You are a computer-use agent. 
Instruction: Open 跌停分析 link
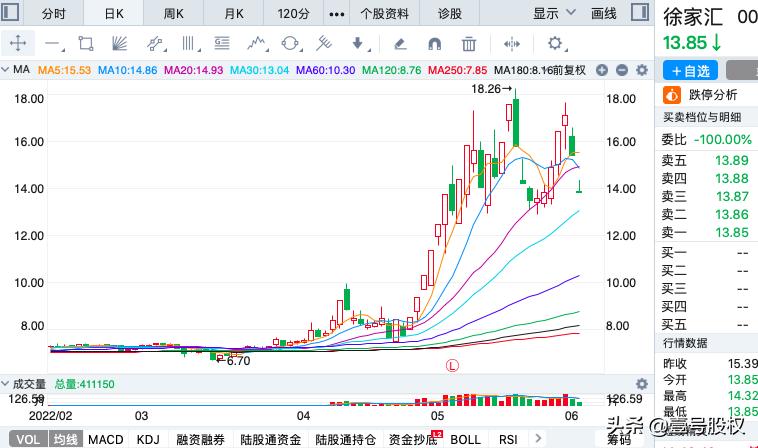coord(713,95)
